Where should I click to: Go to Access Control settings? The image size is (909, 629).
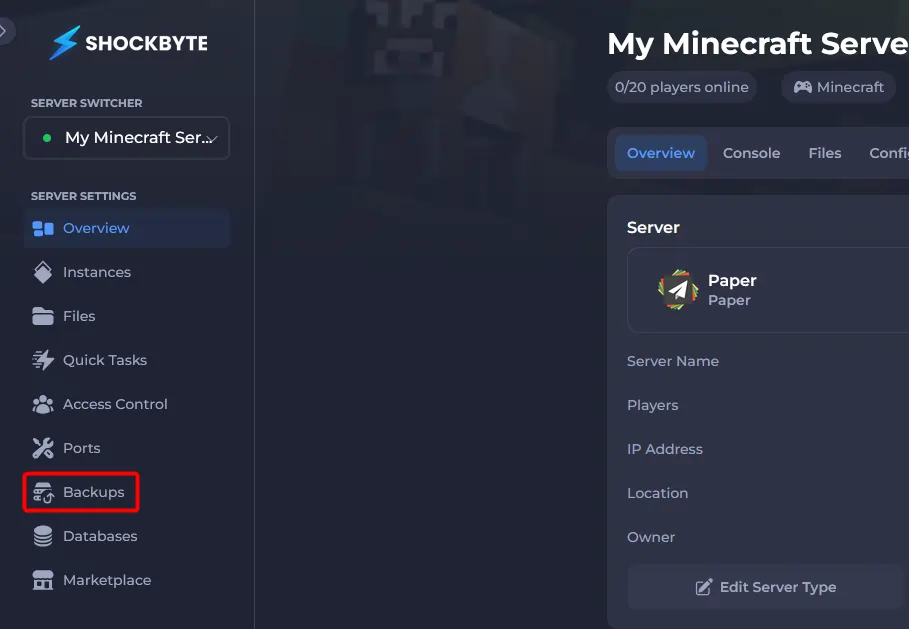click(x=127, y=404)
